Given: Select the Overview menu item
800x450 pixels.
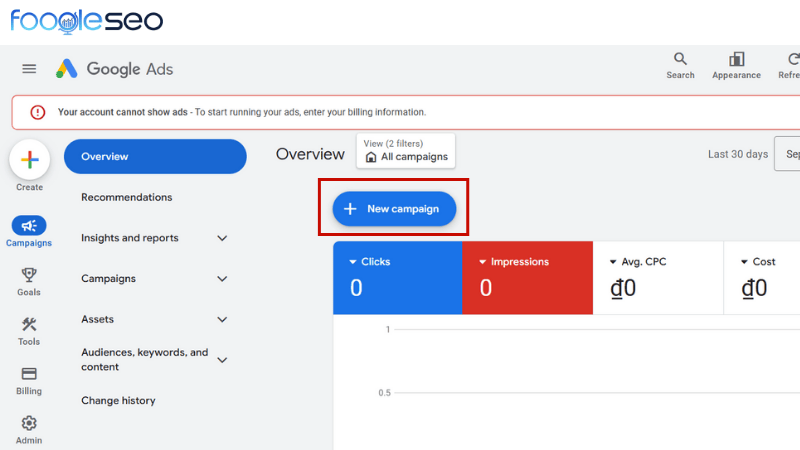Looking at the screenshot, I should (x=155, y=157).
